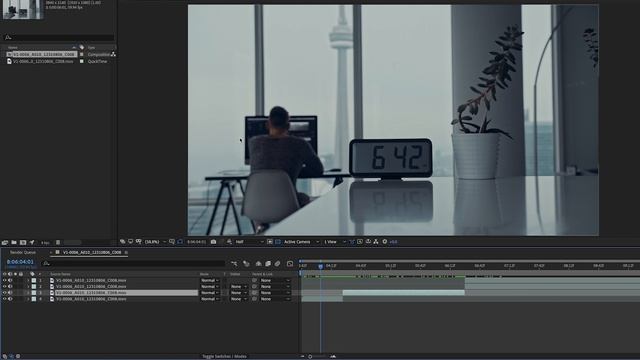
Task: Mute audio speaker for layer 4
Action: pos(10,299)
